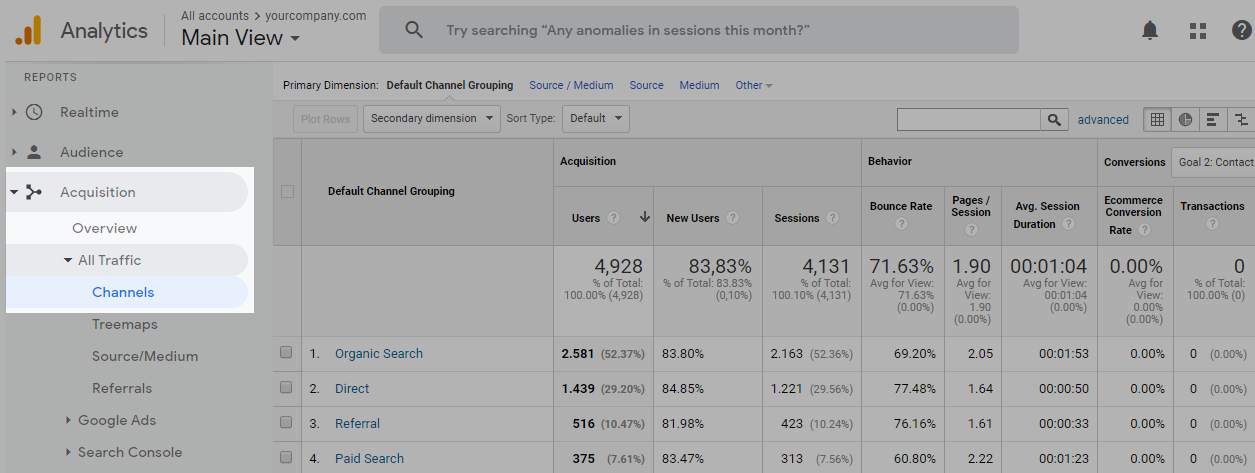
Task: Click the table search magnifier button
Action: point(1054,120)
